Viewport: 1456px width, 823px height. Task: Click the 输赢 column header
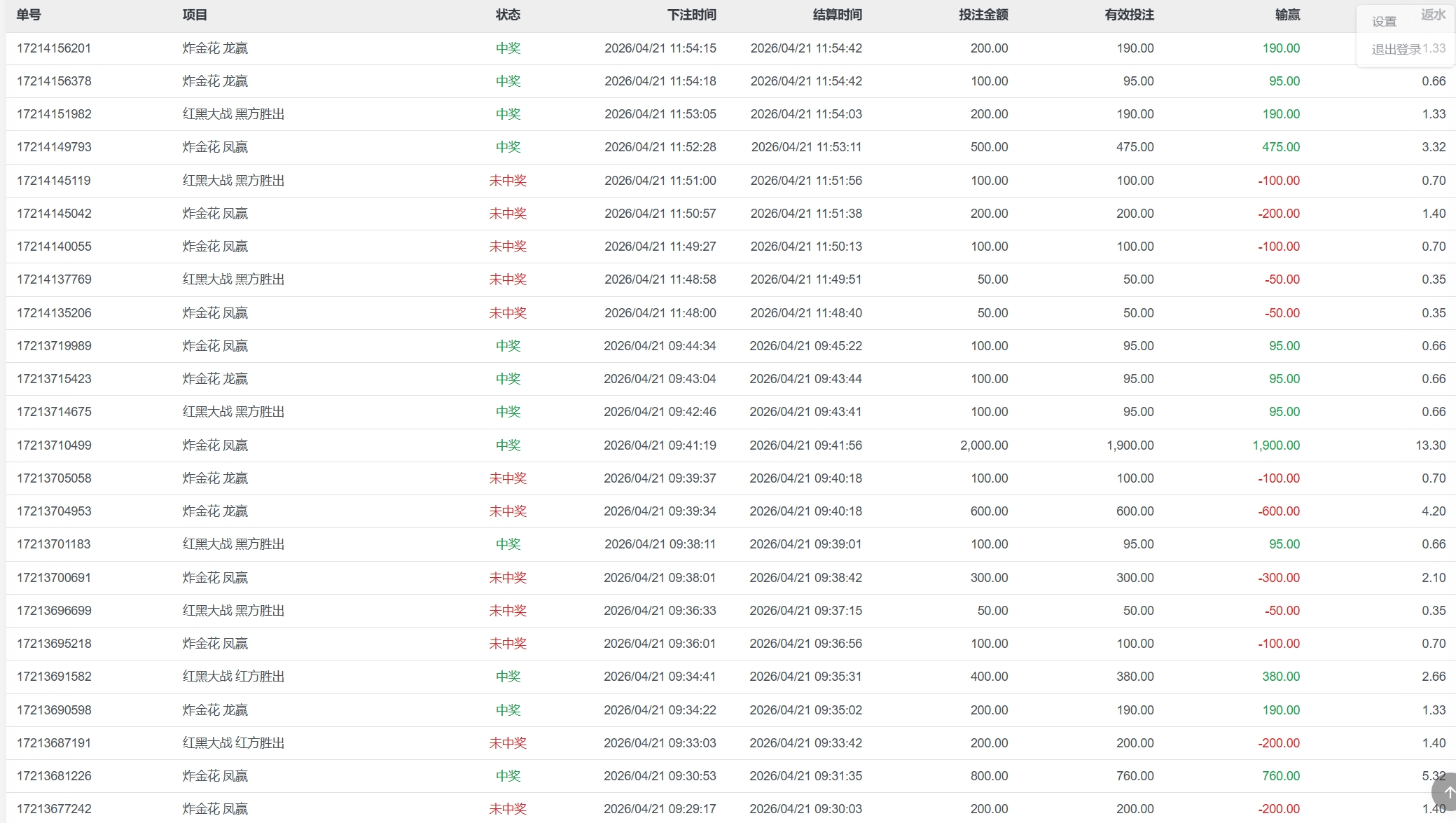1287,15
